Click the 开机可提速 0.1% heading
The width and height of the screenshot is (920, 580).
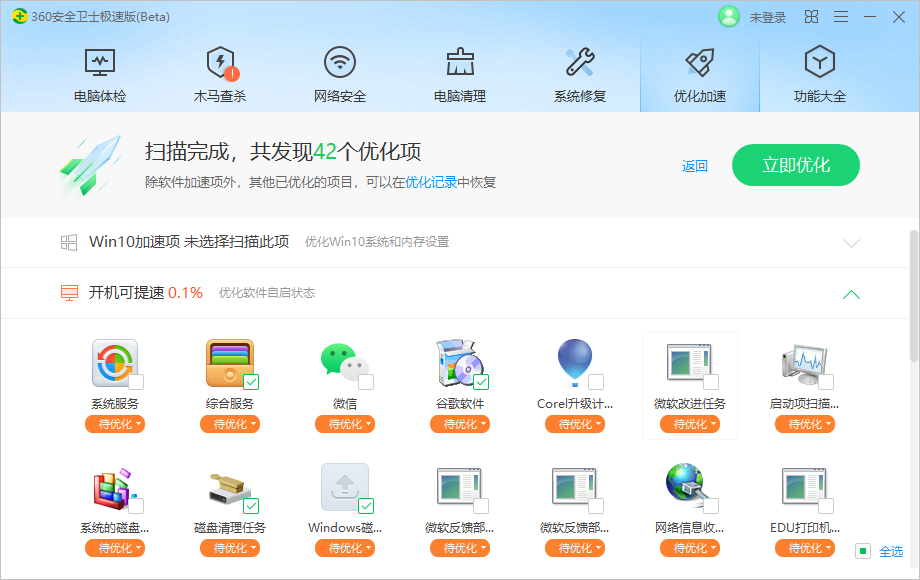[x=146, y=293]
